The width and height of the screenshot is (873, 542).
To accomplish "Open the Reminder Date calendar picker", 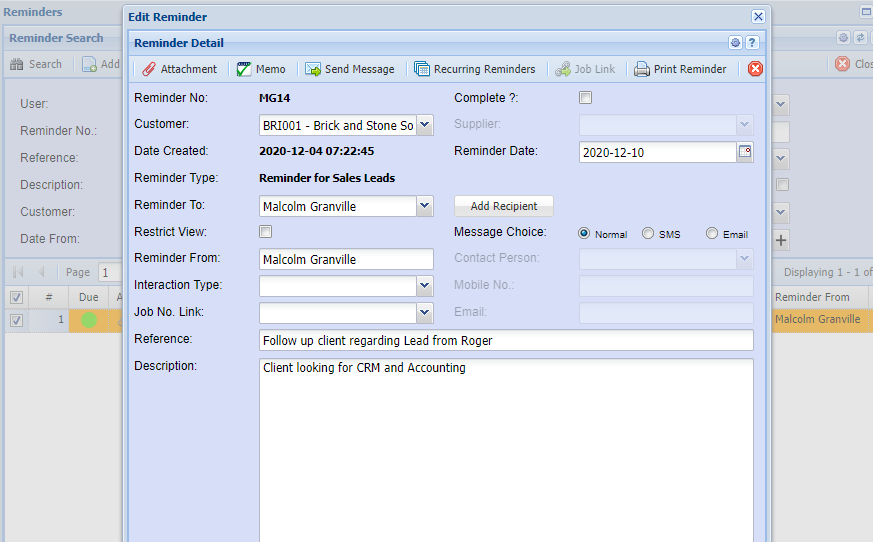I will (x=744, y=152).
